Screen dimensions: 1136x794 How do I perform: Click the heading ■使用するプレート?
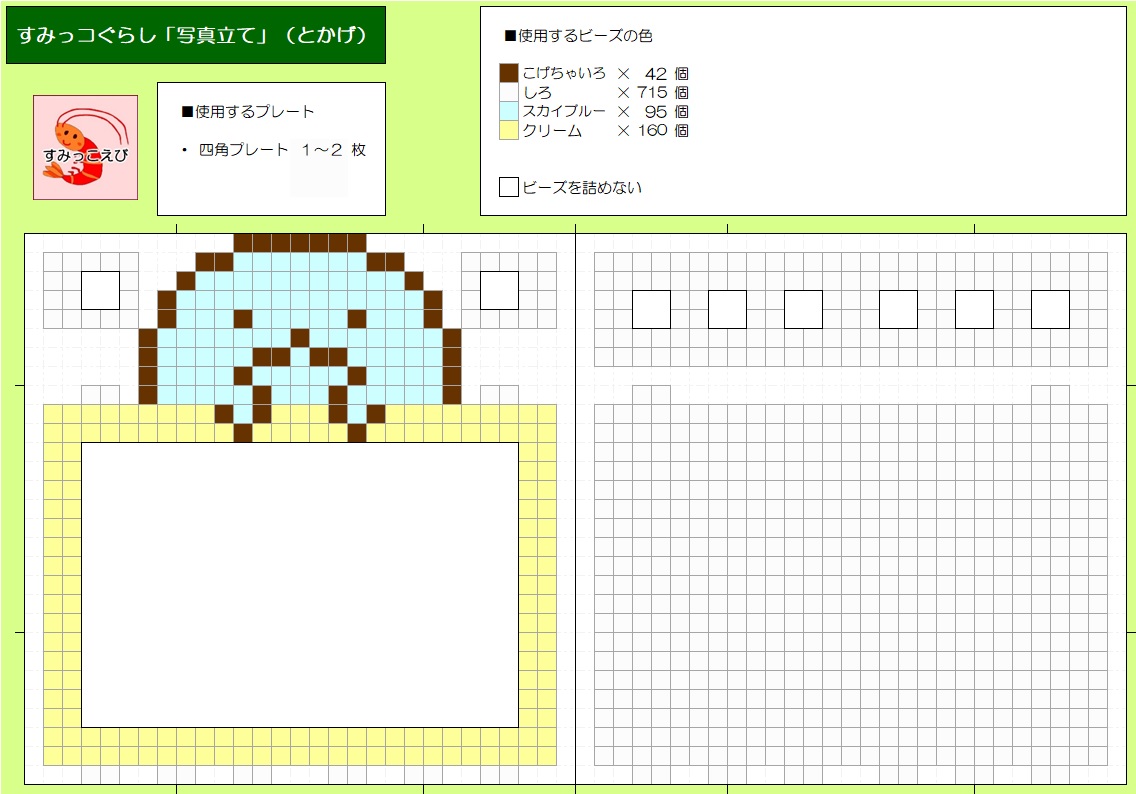click(248, 112)
